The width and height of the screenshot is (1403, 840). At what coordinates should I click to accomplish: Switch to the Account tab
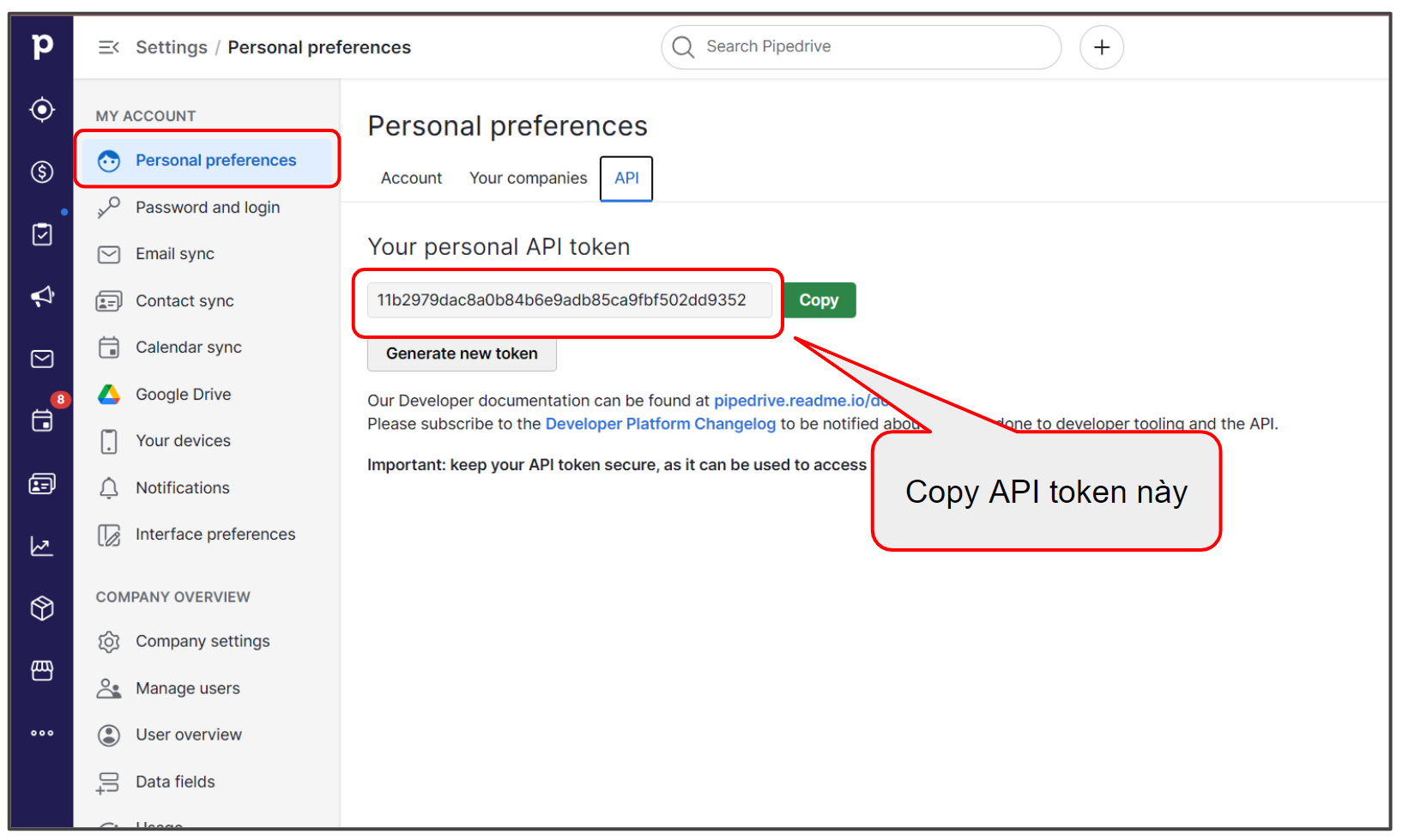[x=411, y=178]
